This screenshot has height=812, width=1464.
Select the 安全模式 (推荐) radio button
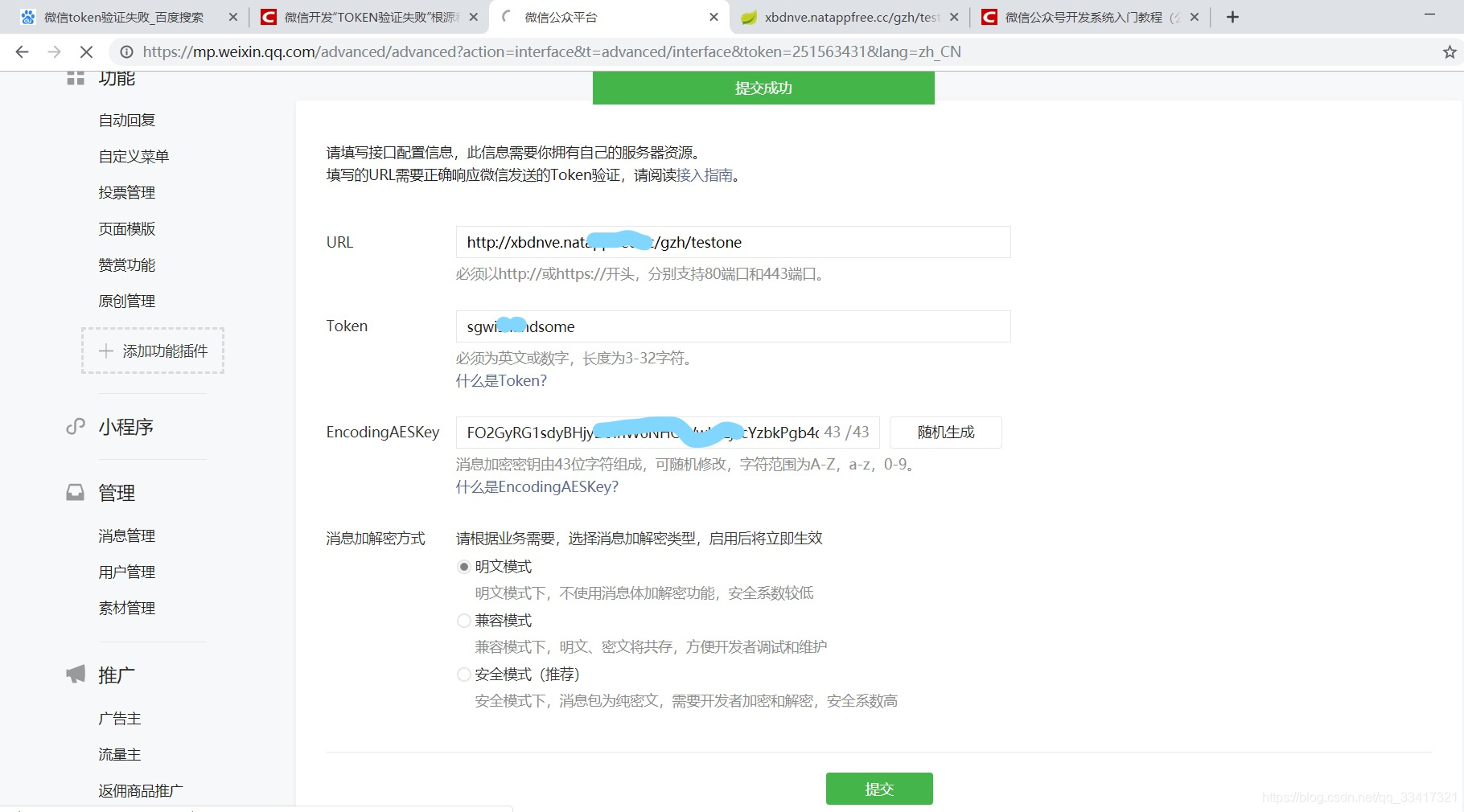coord(464,675)
